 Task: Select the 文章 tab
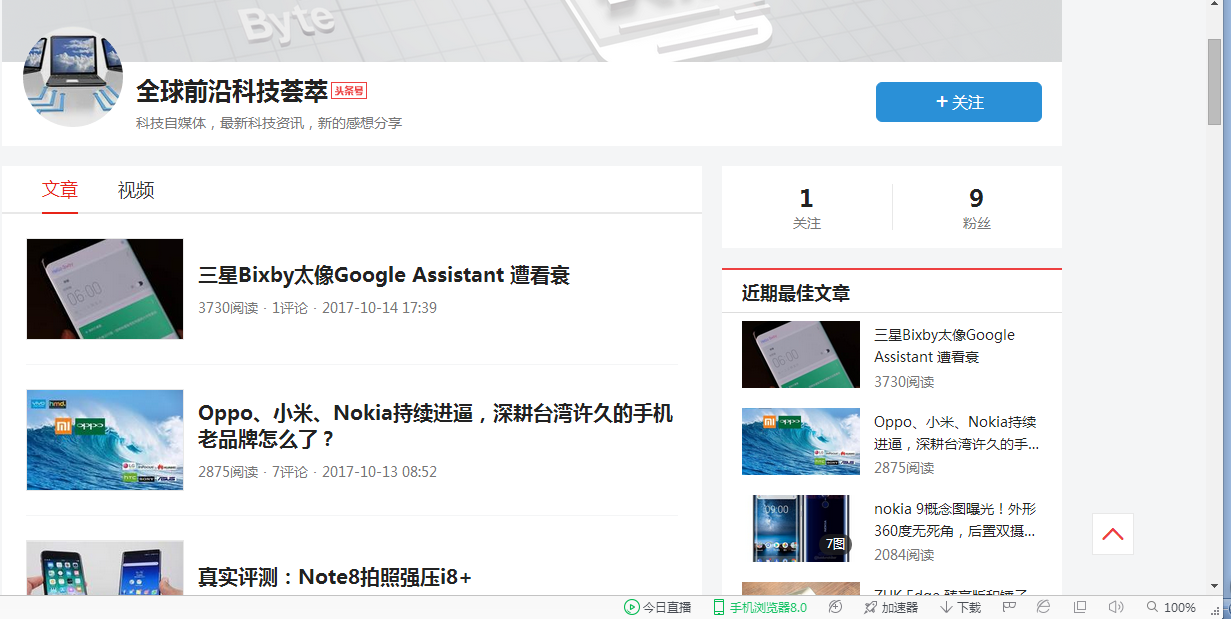coord(60,190)
